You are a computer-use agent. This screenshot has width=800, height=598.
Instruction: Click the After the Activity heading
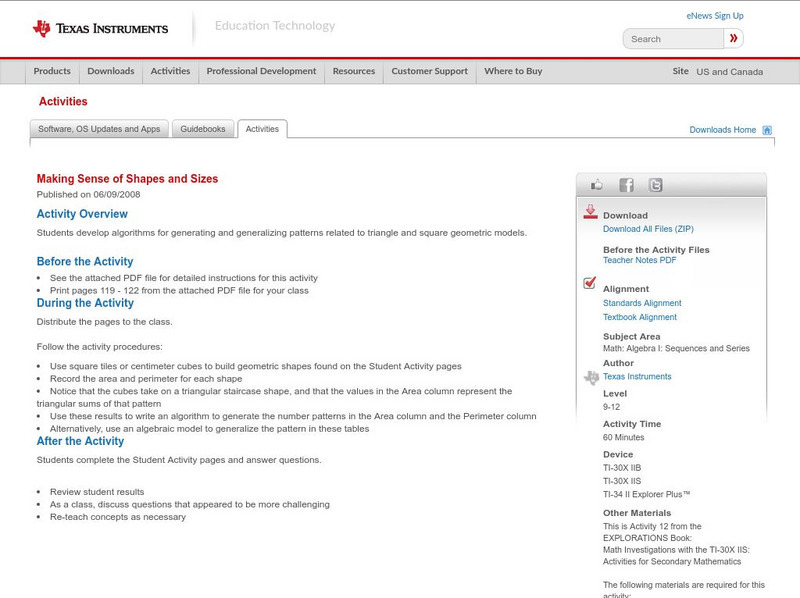click(x=80, y=441)
